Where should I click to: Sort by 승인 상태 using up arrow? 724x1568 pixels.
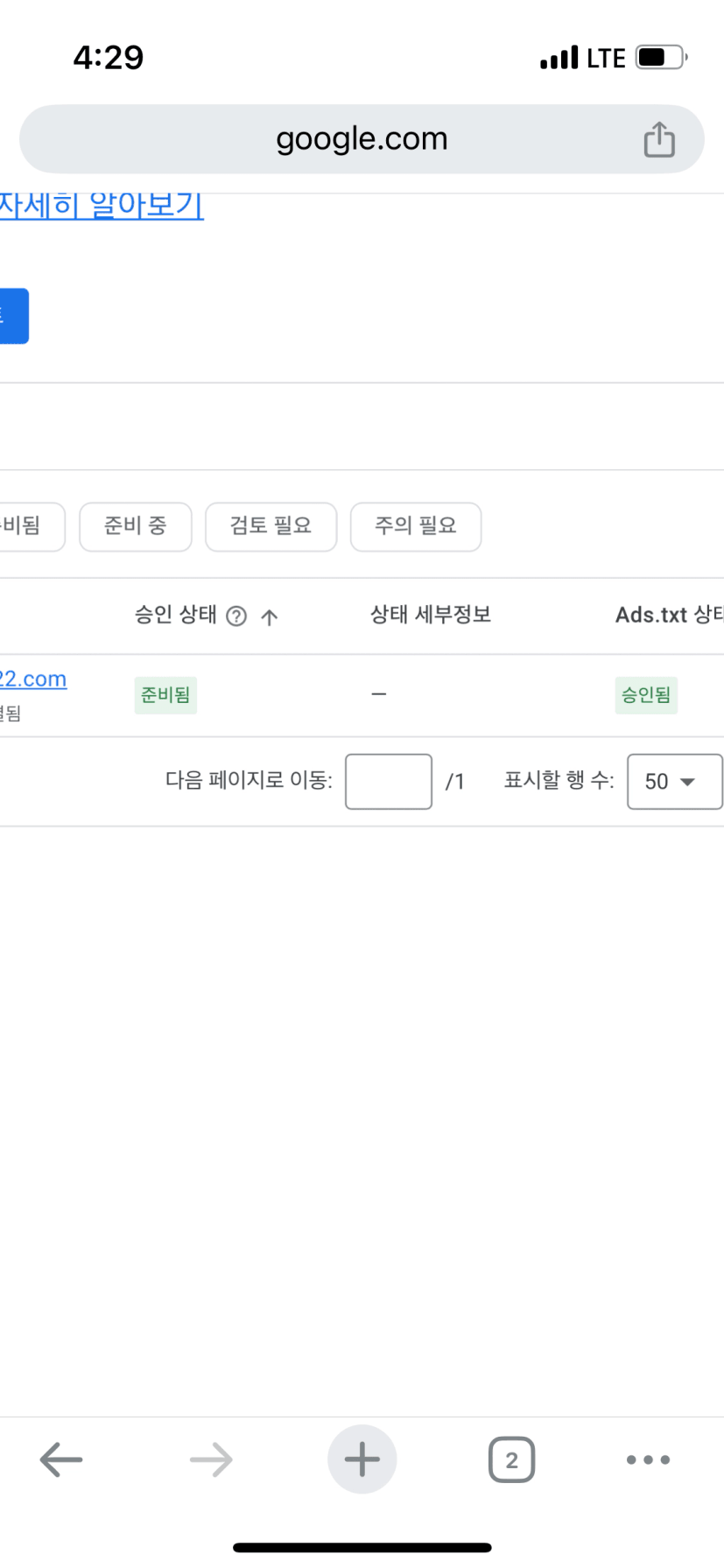pos(270,617)
